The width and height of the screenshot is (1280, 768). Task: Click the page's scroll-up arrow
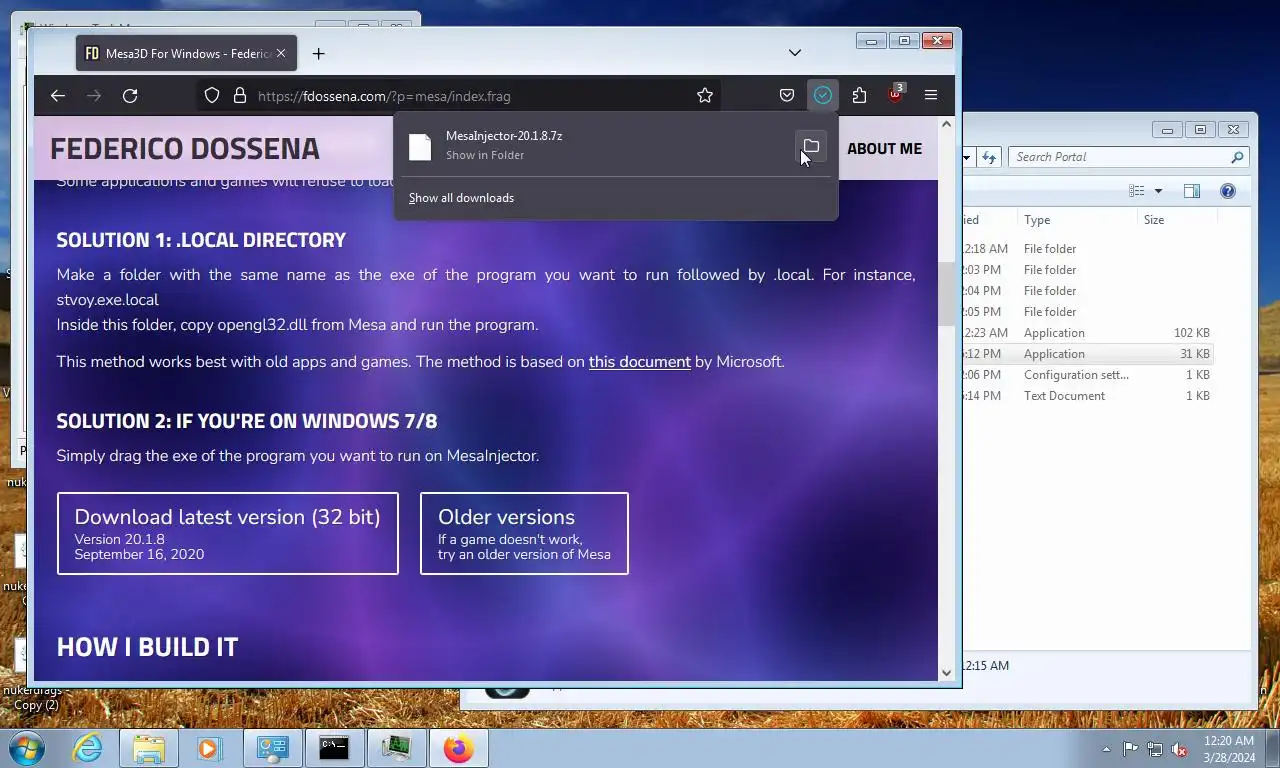[x=946, y=125]
